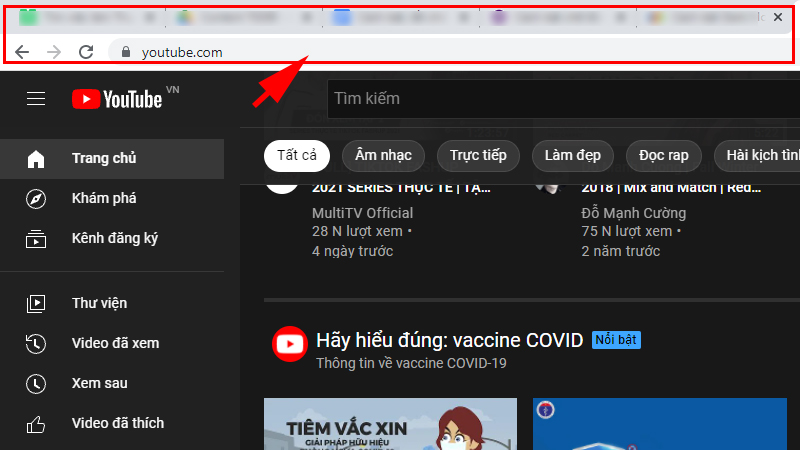The image size is (800, 450).
Task: Click the history clock icon
Action: pyautogui.click(x=36, y=343)
